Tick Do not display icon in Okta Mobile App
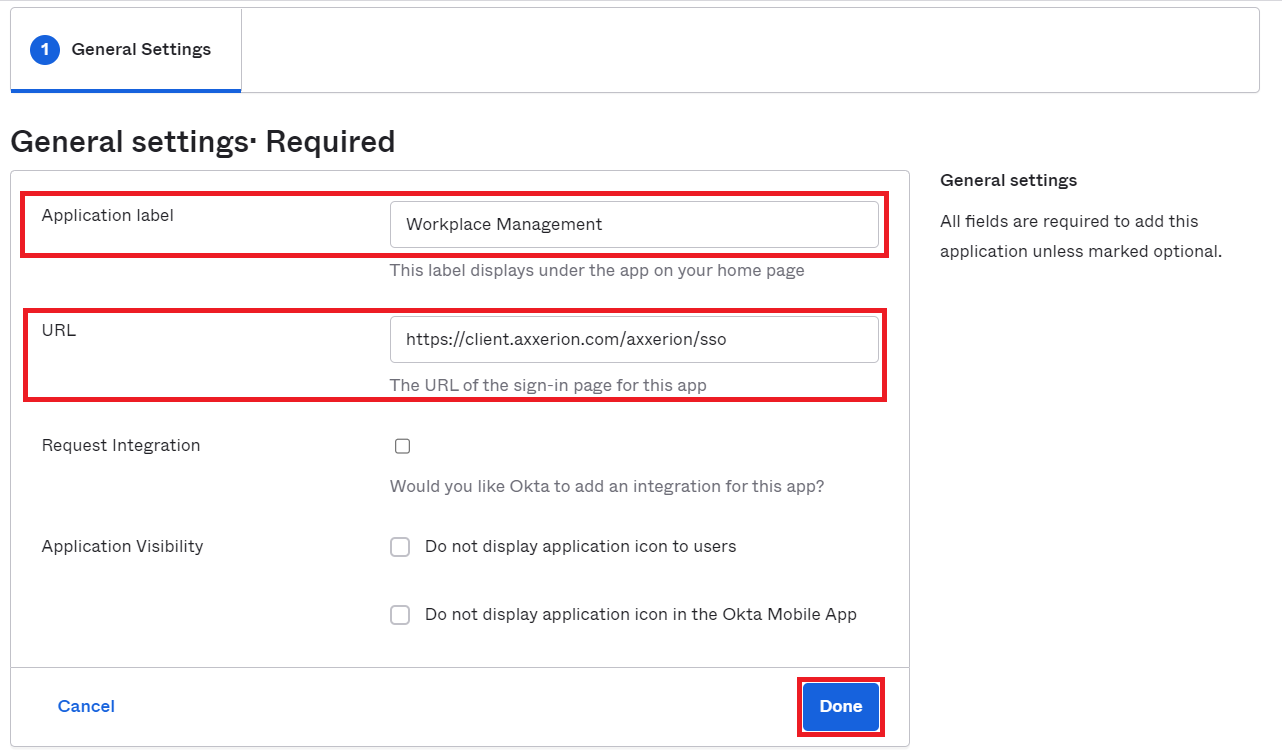1282x756 pixels. coord(400,615)
